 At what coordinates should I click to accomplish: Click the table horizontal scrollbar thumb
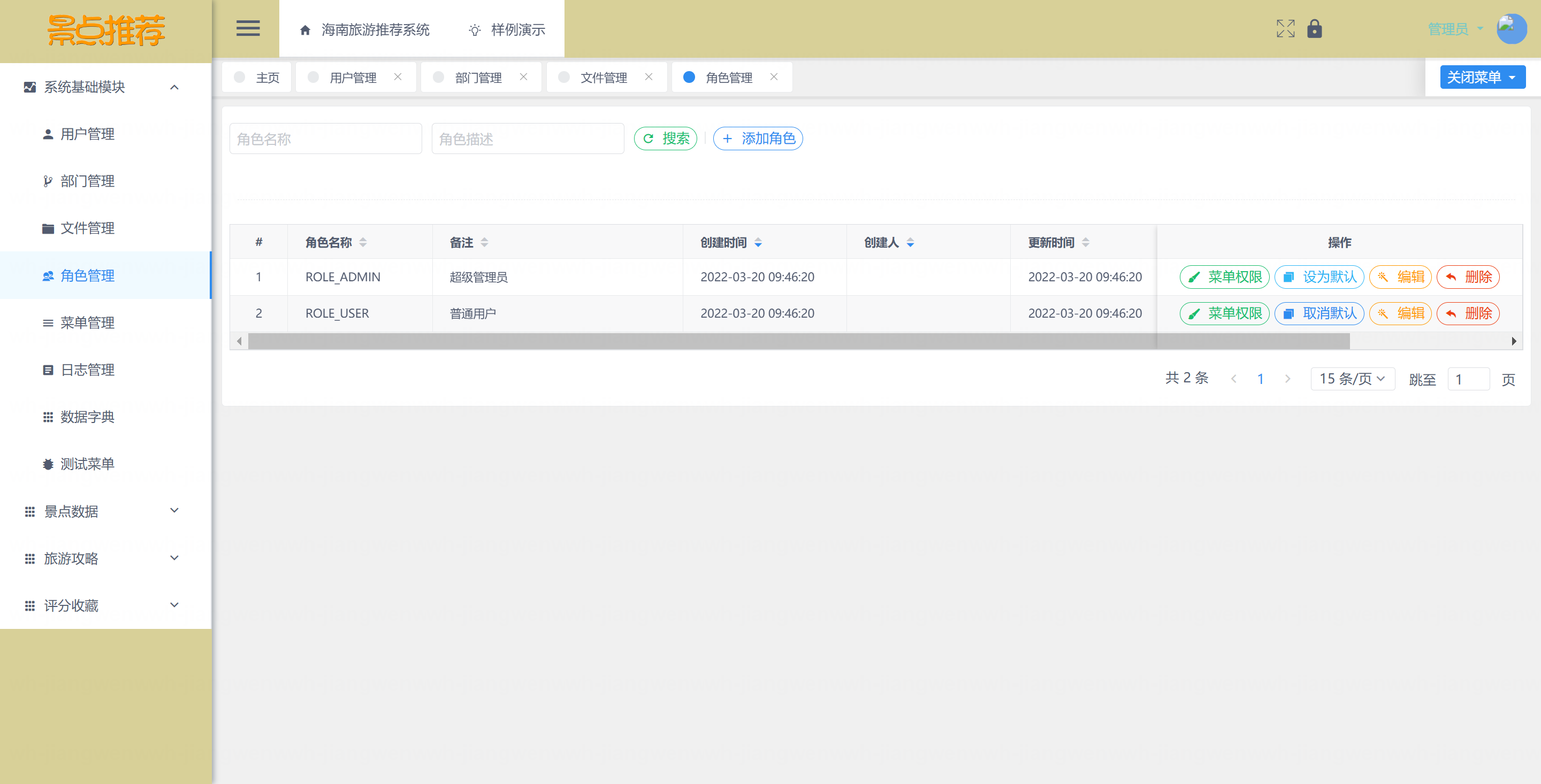tap(798, 341)
